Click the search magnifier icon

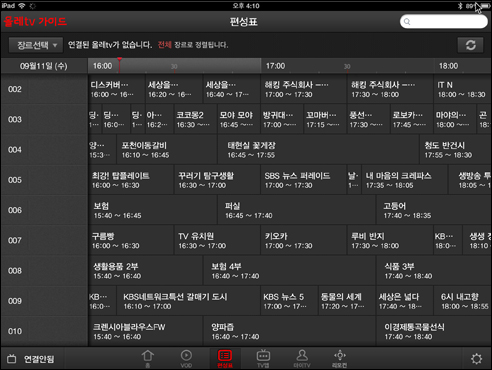pyautogui.click(x=407, y=22)
